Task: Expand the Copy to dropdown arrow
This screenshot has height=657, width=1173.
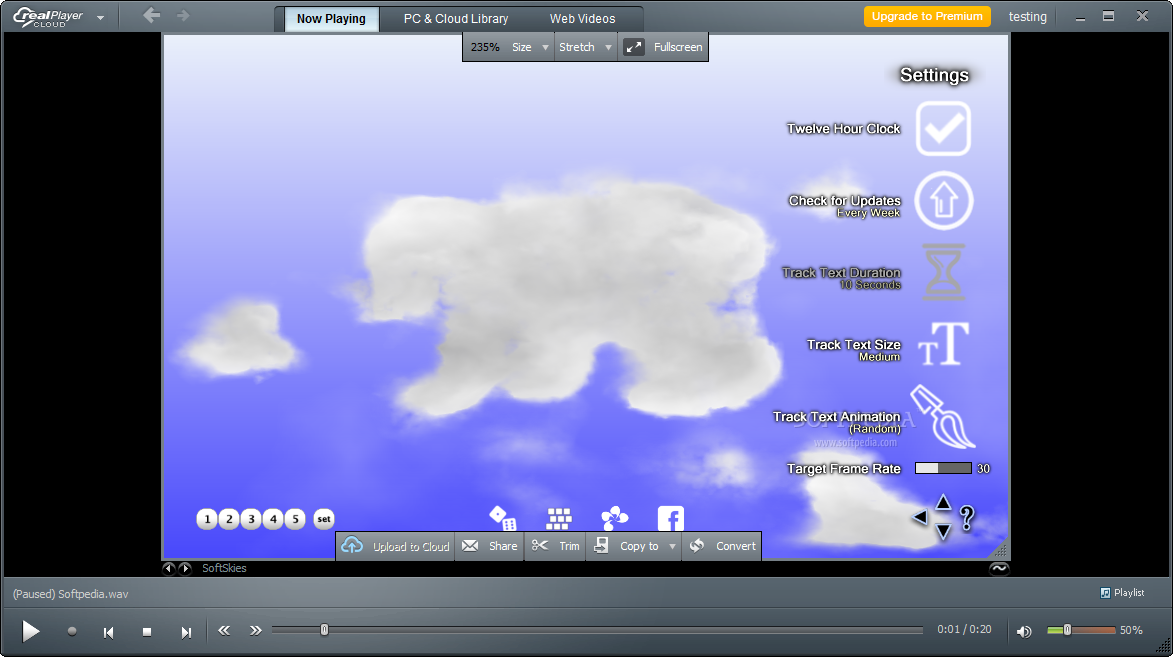Action: point(673,546)
